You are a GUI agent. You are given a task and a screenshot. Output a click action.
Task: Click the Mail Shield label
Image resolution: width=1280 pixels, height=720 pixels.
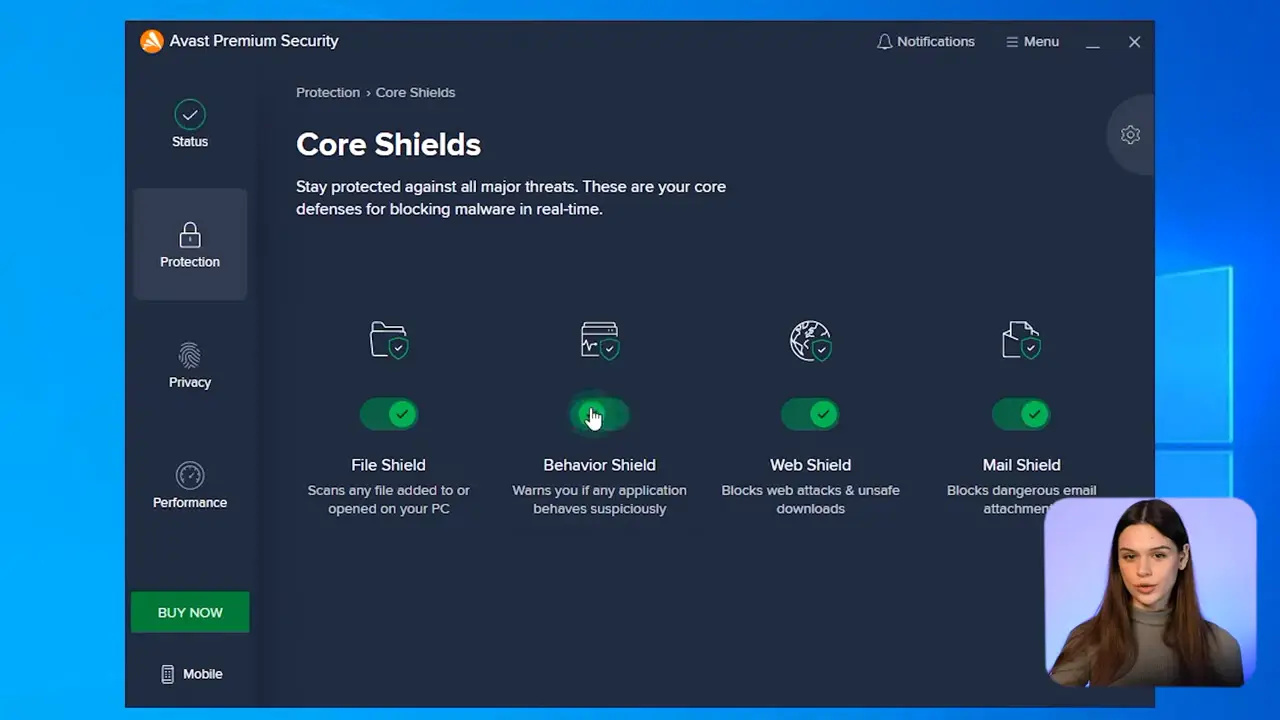click(1021, 465)
